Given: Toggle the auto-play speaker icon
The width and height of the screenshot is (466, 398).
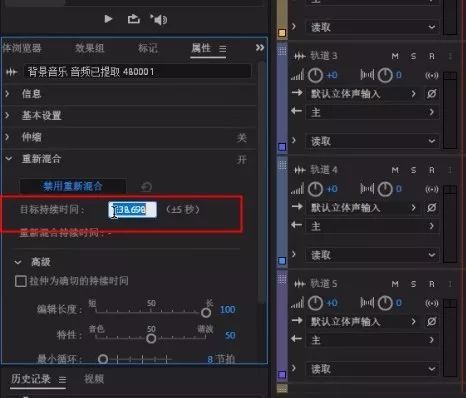Looking at the screenshot, I should pos(159,20).
